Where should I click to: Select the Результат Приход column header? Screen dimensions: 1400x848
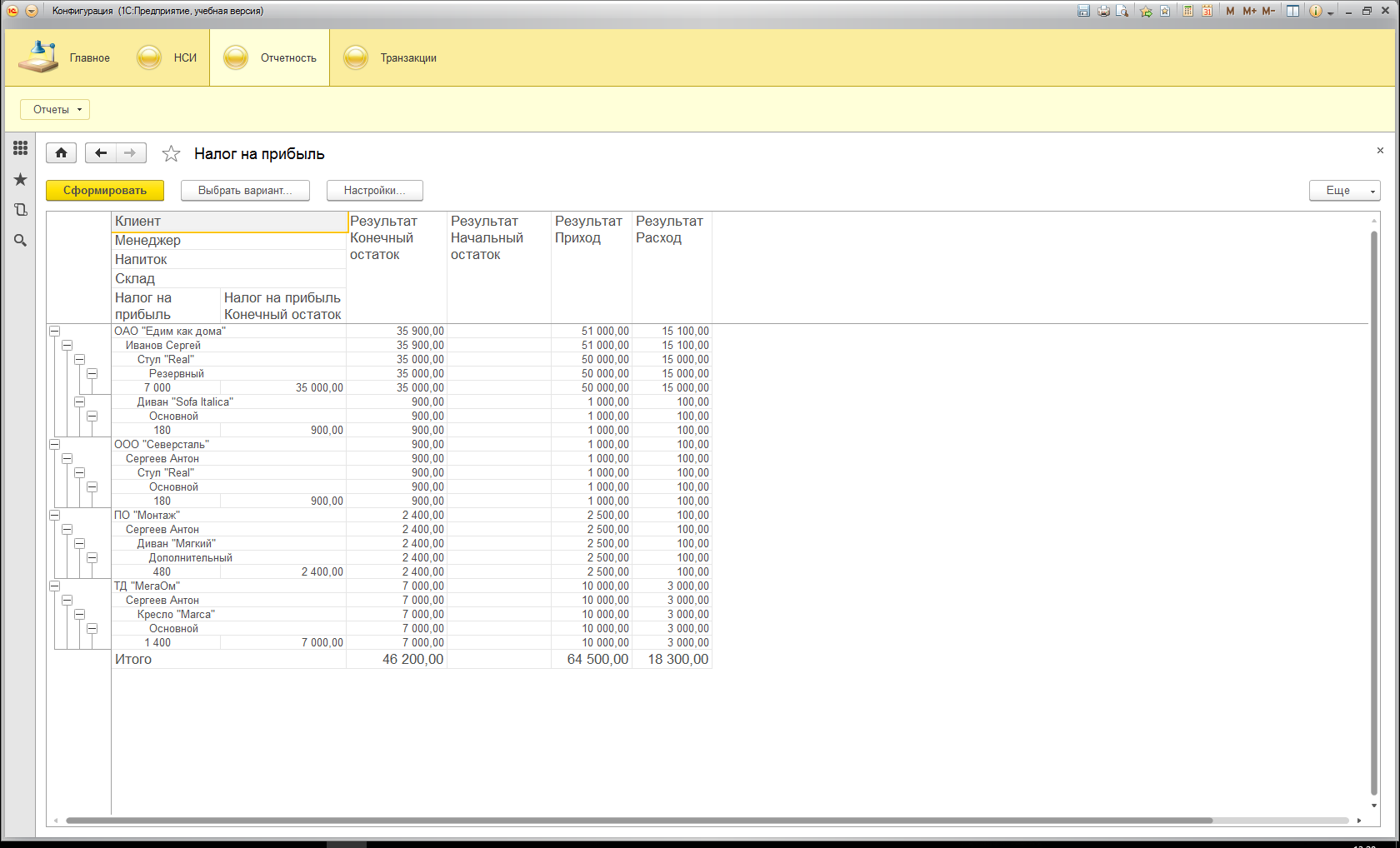pos(592,267)
